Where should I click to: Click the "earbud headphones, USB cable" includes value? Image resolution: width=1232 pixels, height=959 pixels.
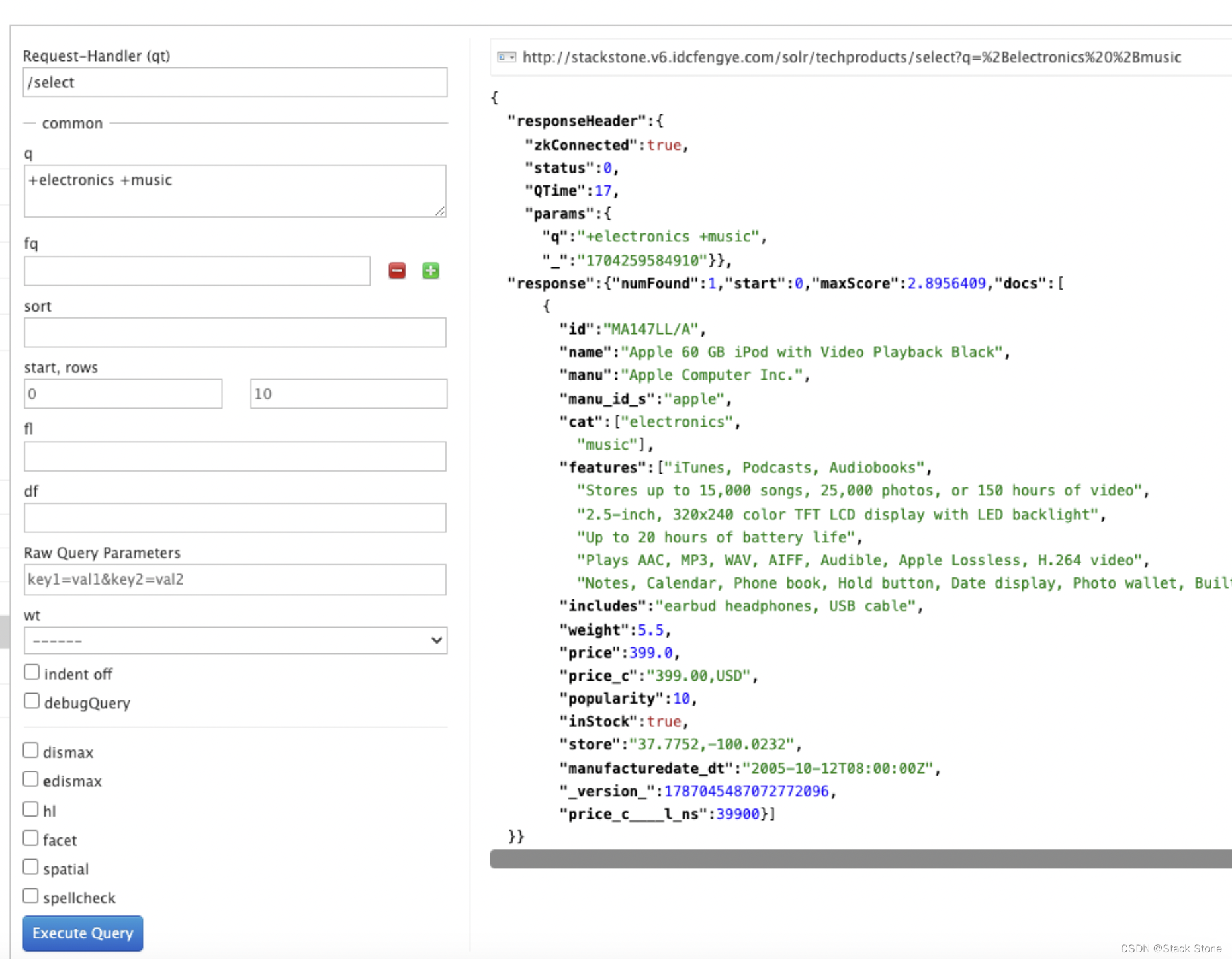(786, 606)
